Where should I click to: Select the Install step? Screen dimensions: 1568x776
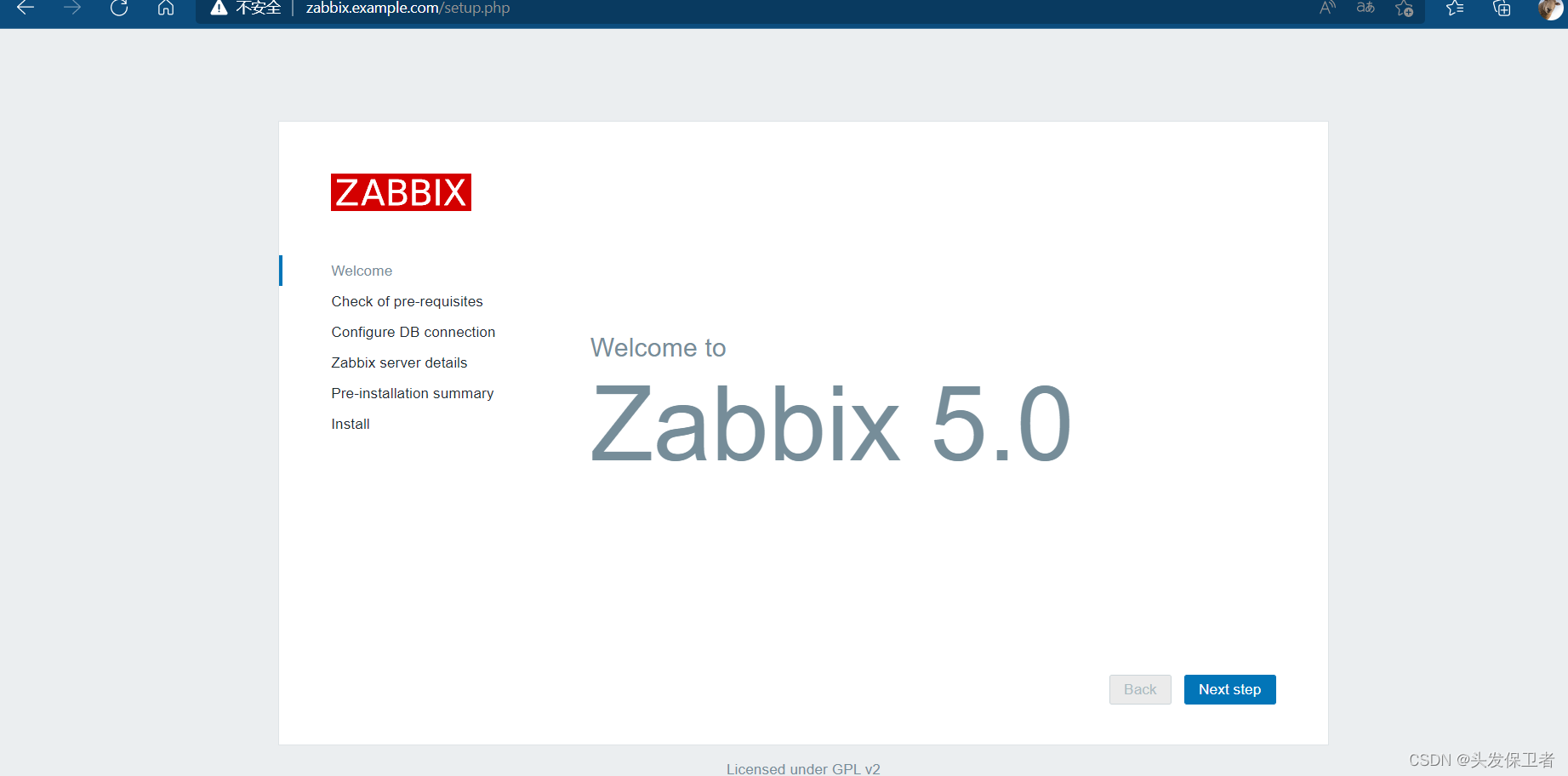351,424
